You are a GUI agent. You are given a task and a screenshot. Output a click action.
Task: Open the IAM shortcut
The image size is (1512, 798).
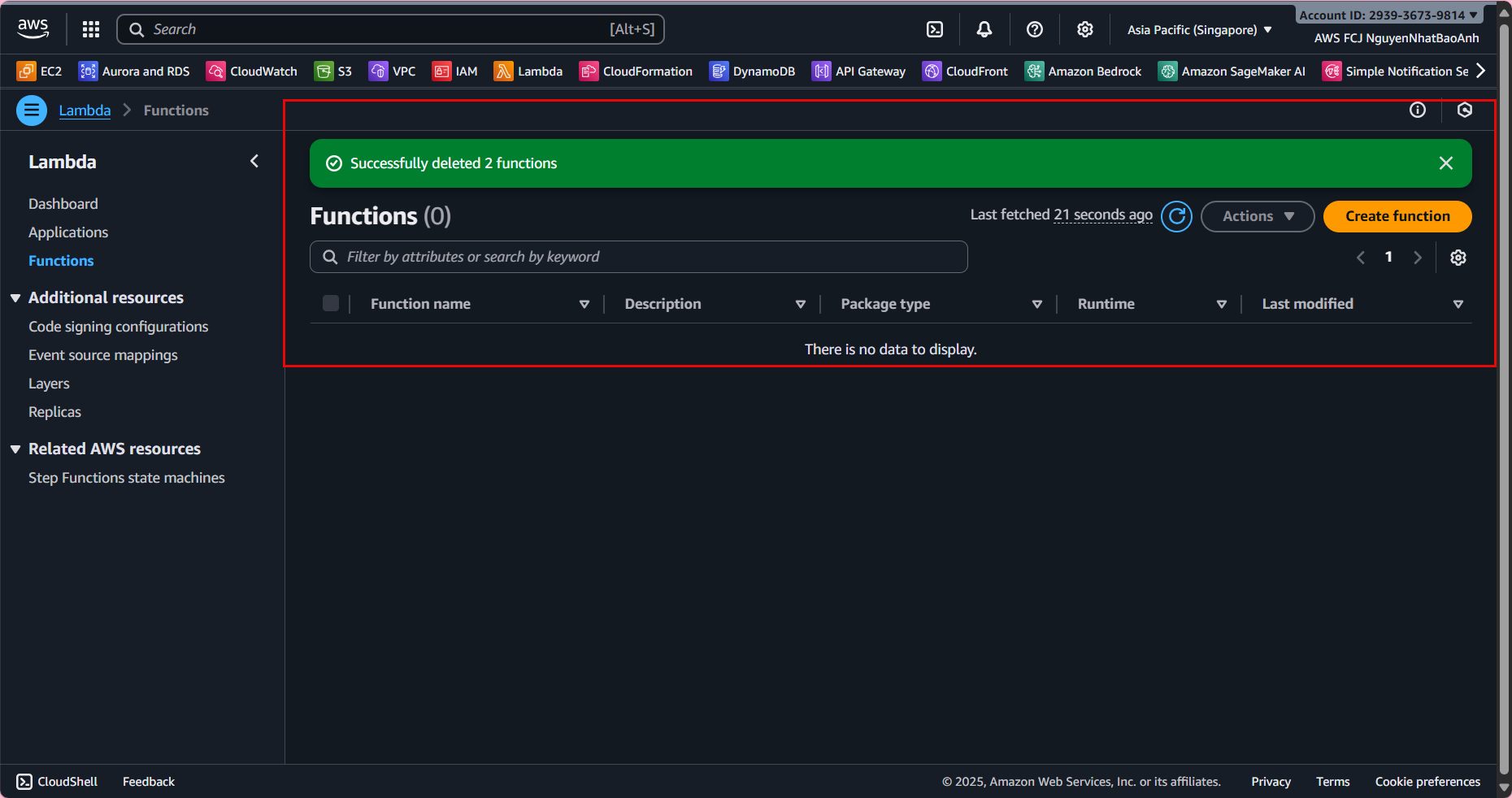455,72
